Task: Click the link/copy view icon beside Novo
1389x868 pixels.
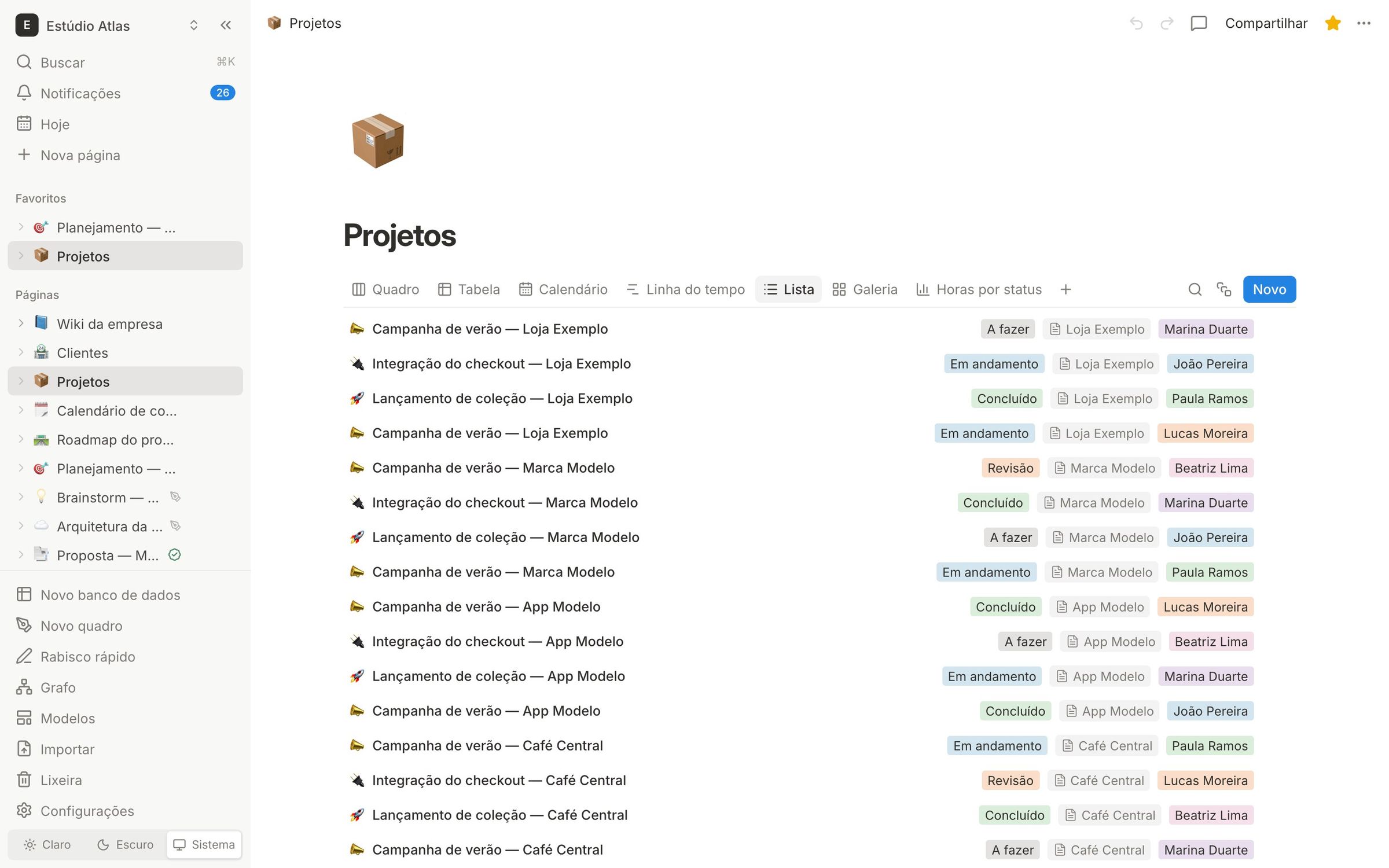Action: [1223, 289]
